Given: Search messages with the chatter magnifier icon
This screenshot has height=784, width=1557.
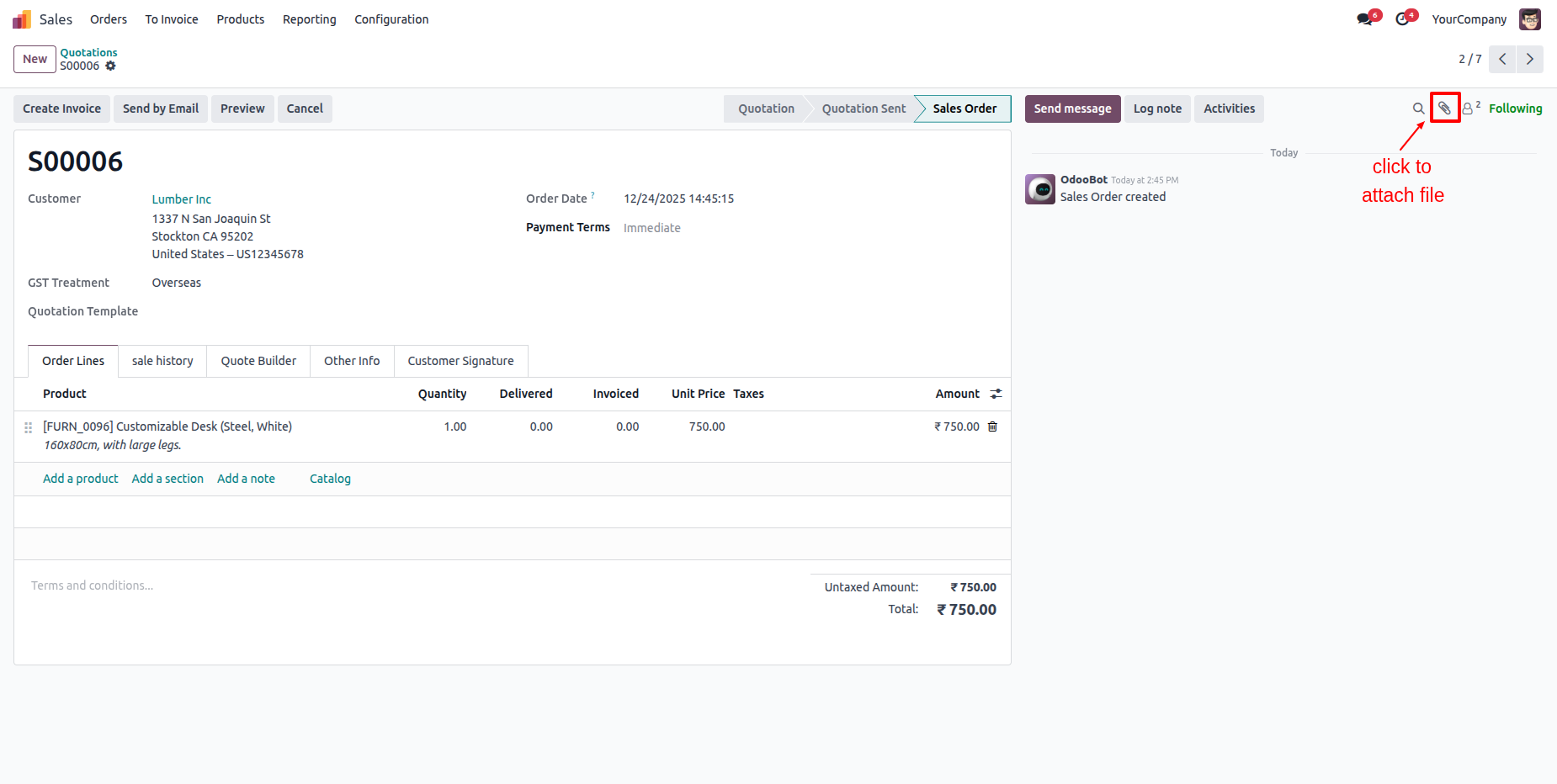Looking at the screenshot, I should tap(1418, 109).
